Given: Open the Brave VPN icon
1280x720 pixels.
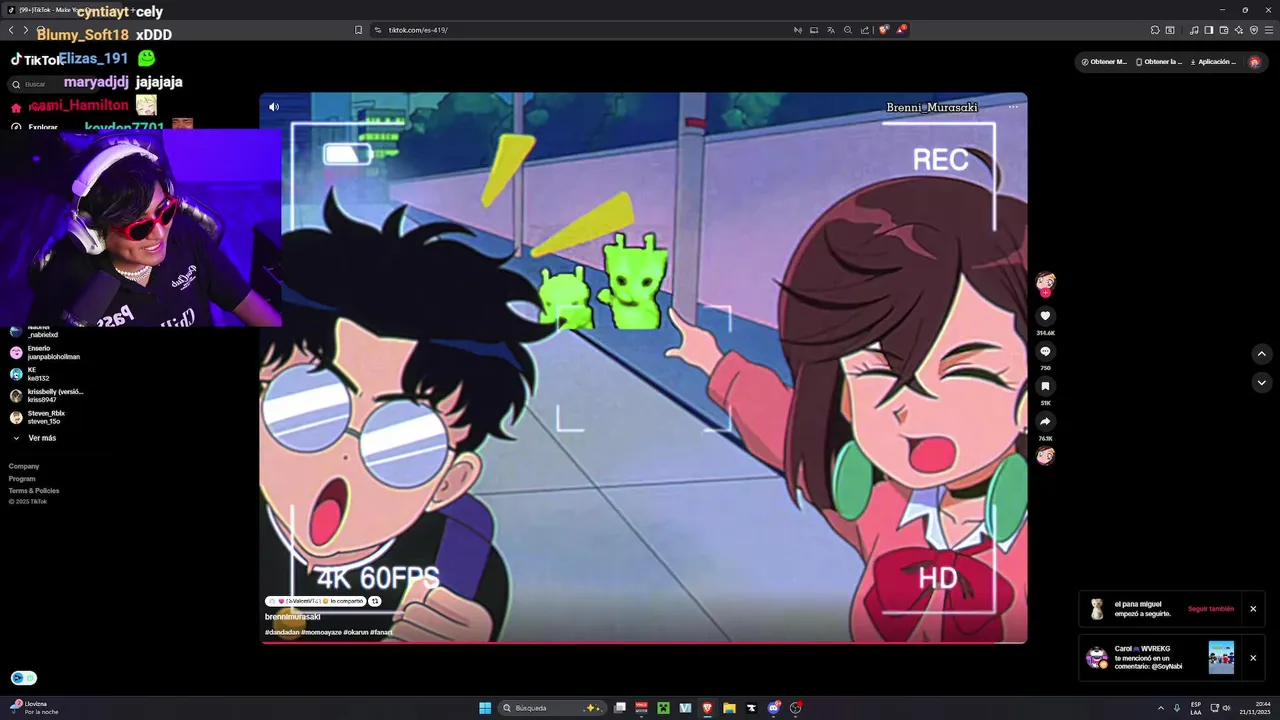Looking at the screenshot, I should (1254, 30).
